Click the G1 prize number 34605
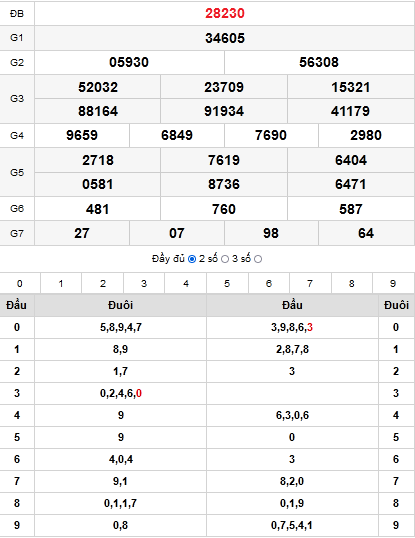The image size is (415, 538). click(x=225, y=38)
